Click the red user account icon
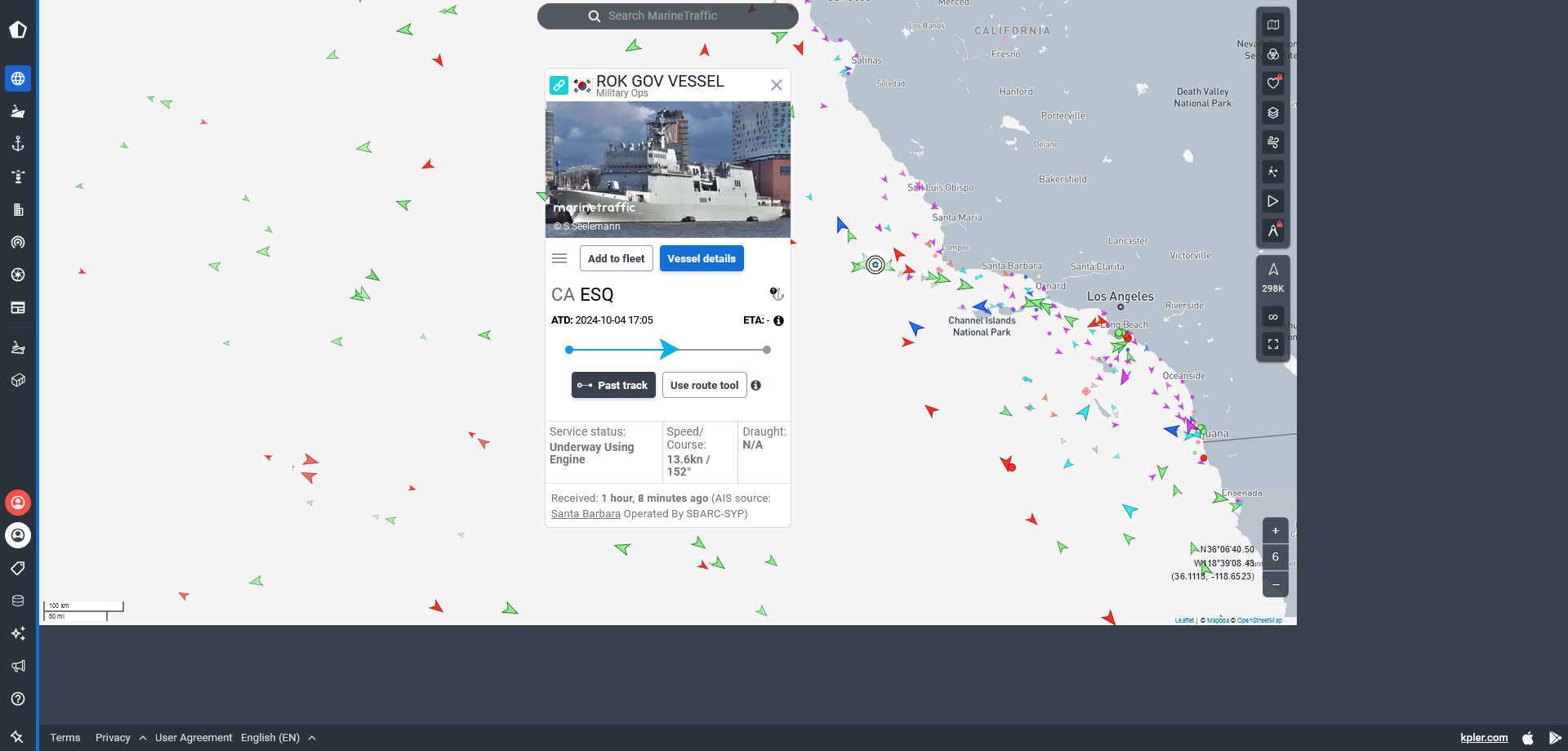Viewport: 1568px width, 751px height. (18, 502)
